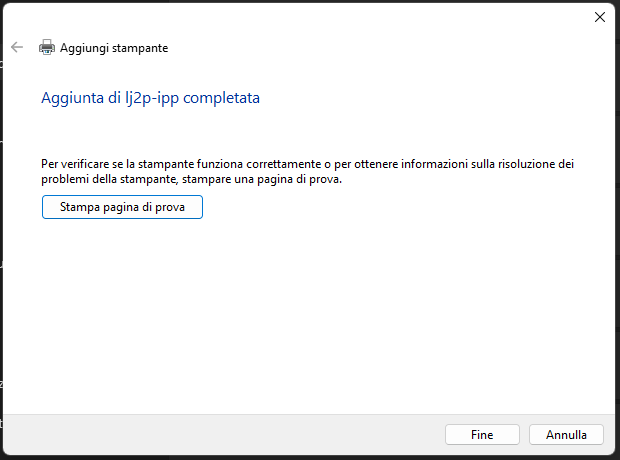Click the text line starting Per verificare

point(307,164)
